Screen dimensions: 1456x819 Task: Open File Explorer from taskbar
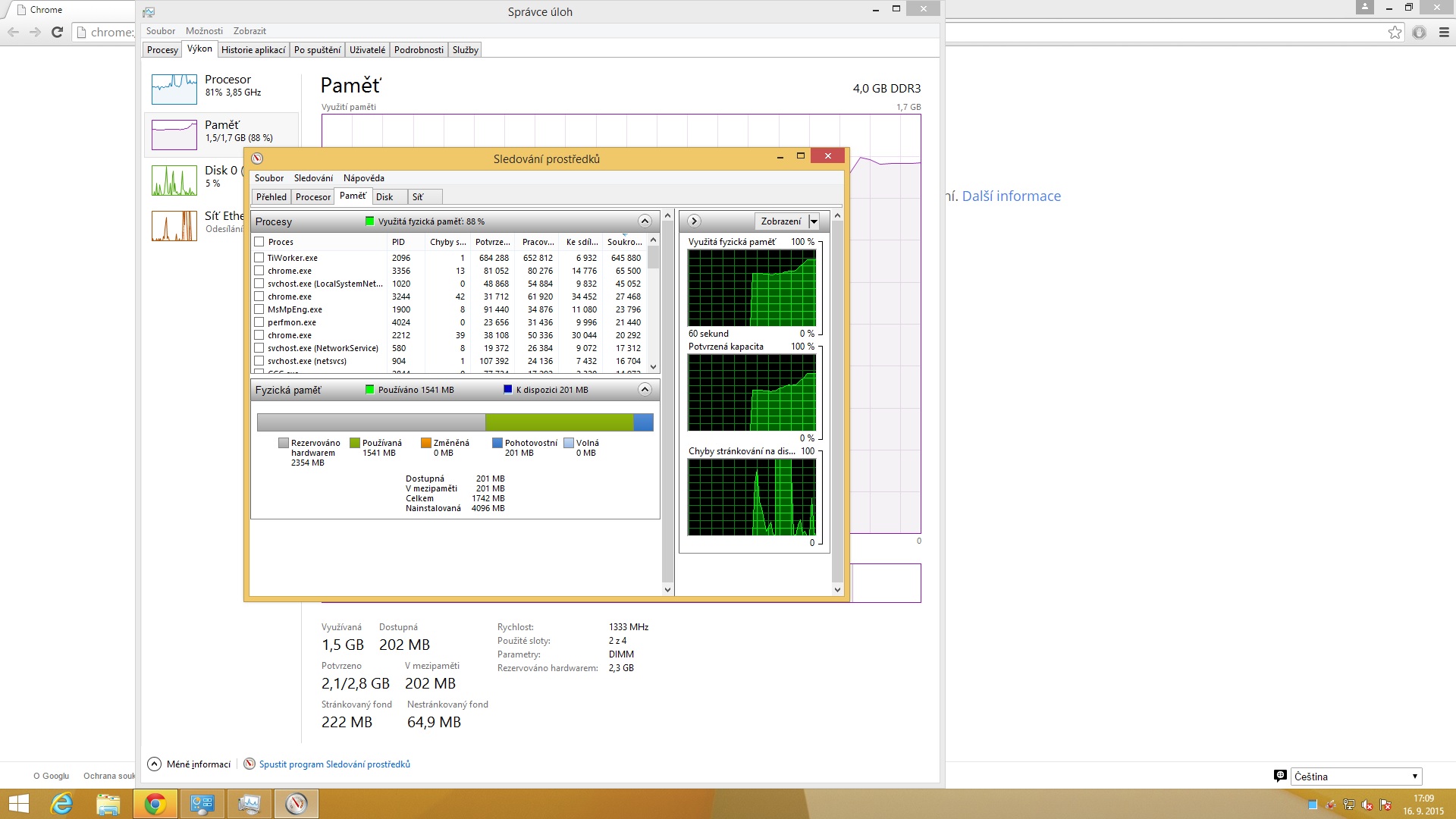108,804
